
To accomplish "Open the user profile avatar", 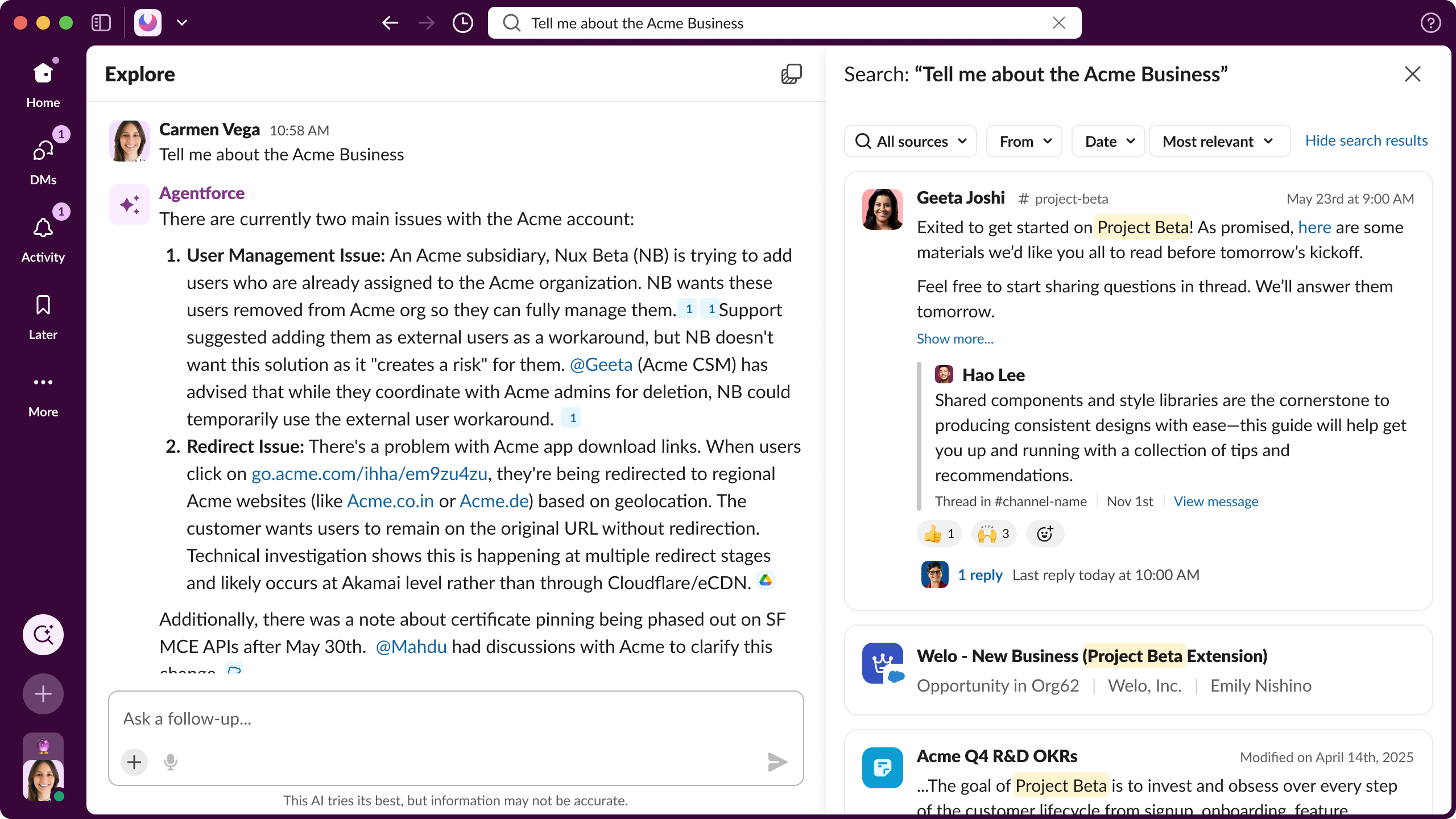I will [43, 779].
